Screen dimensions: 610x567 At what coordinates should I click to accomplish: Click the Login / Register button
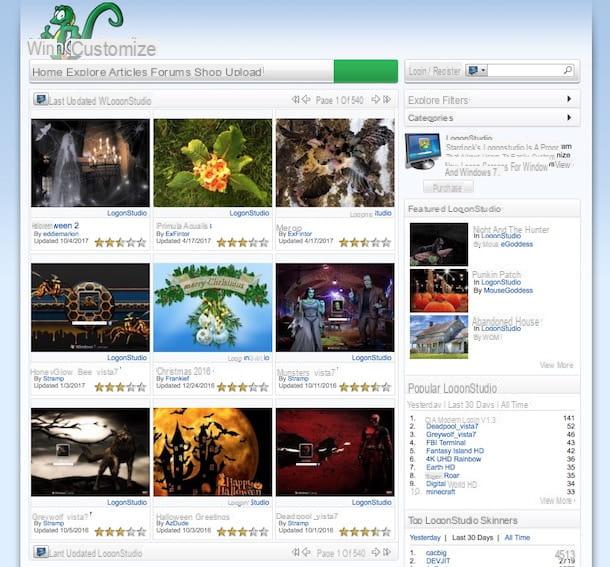[434, 71]
